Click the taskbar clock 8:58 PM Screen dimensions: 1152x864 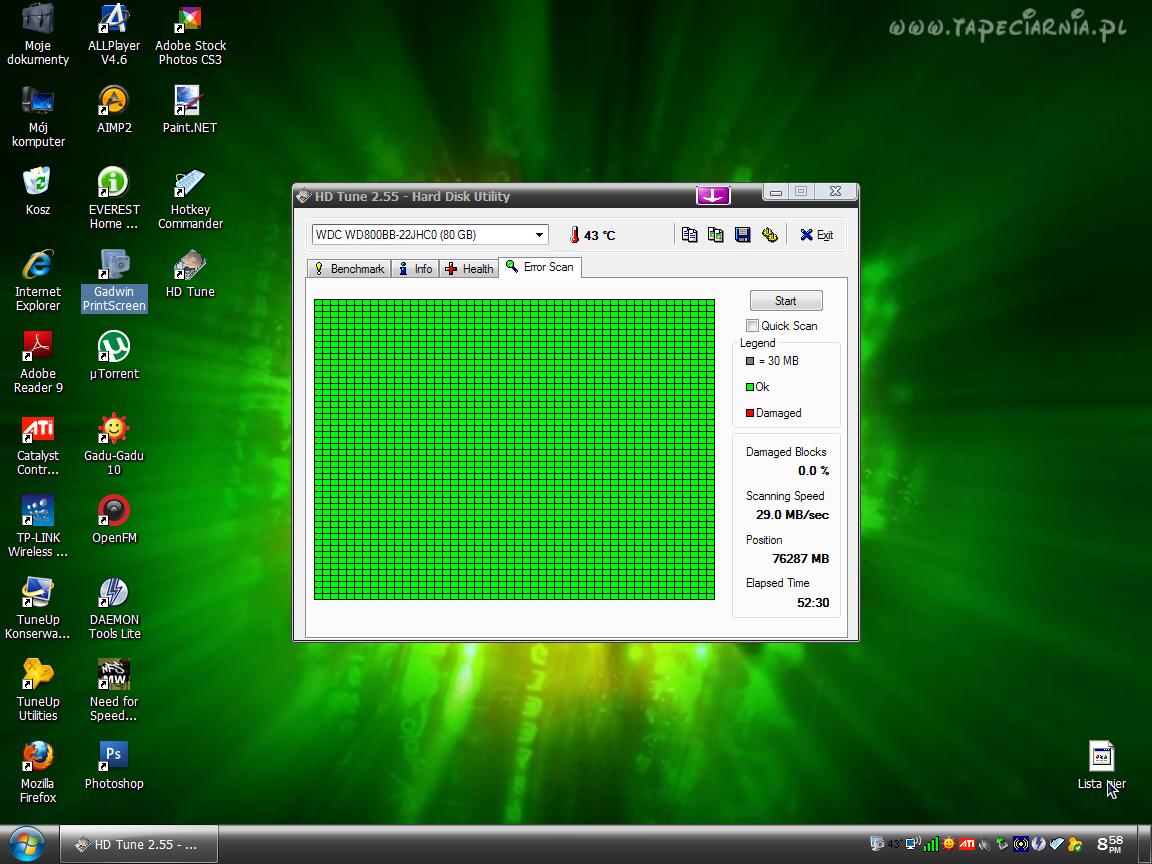point(1109,844)
